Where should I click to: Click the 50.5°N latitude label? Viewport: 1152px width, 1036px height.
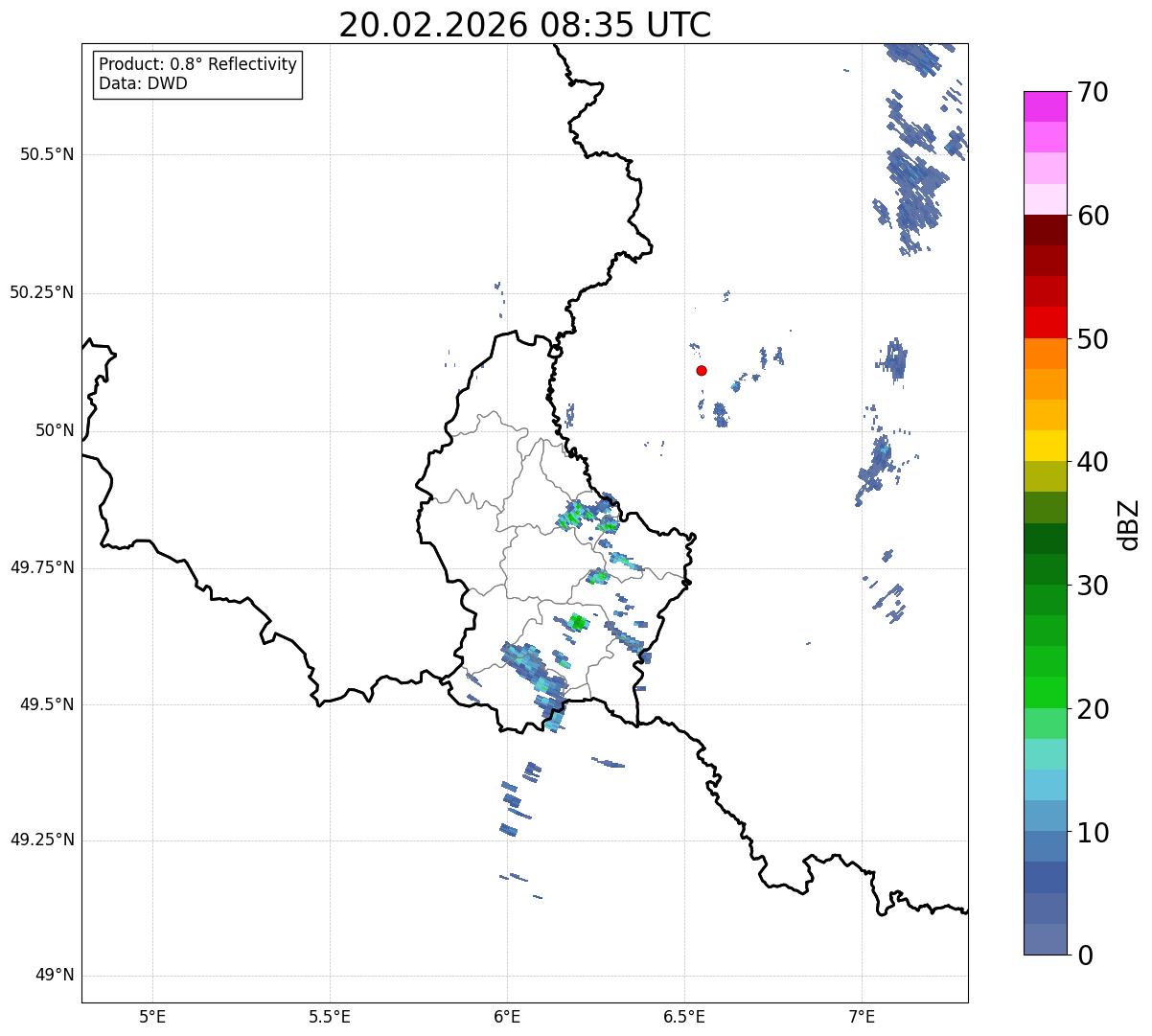tap(47, 154)
